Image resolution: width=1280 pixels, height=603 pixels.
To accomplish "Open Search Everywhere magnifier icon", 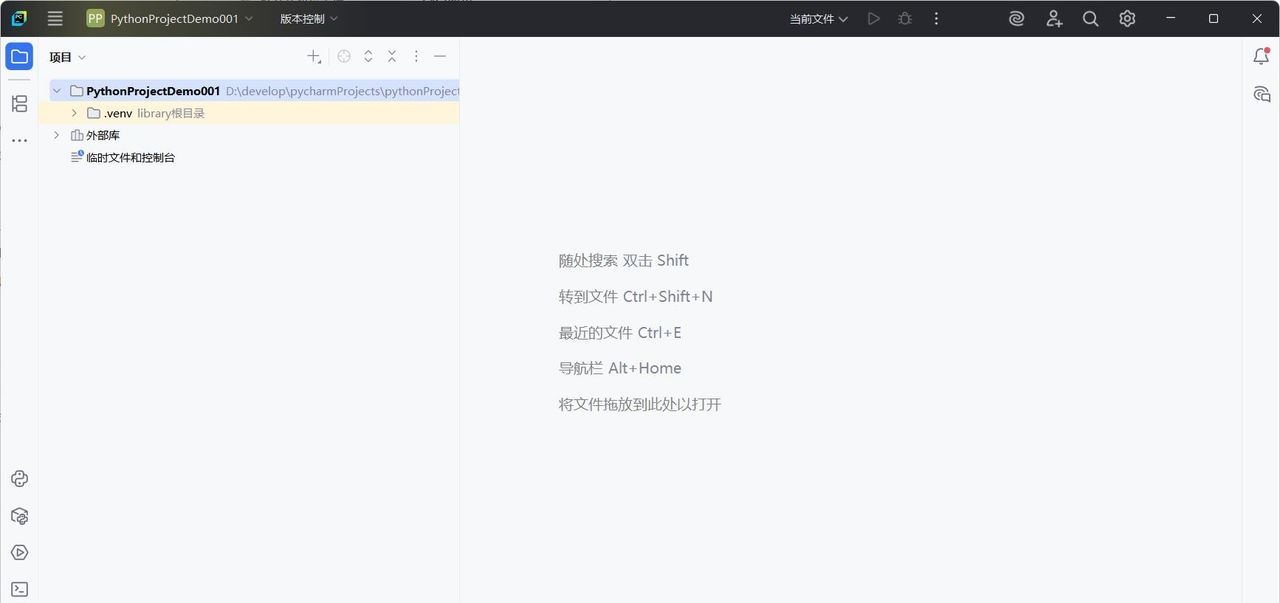I will [x=1090, y=18].
